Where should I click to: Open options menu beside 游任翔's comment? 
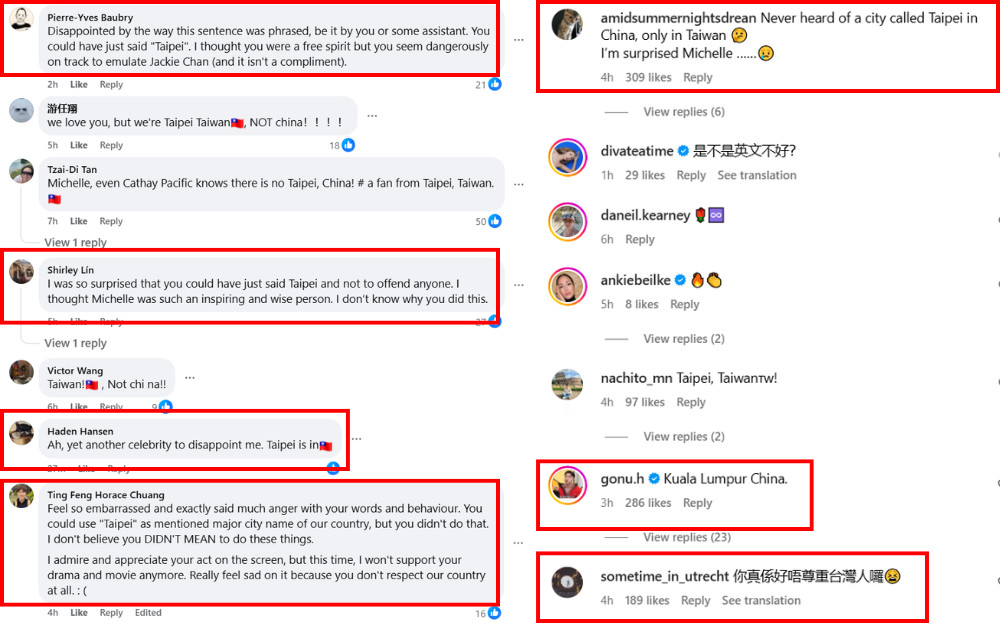coord(372,116)
